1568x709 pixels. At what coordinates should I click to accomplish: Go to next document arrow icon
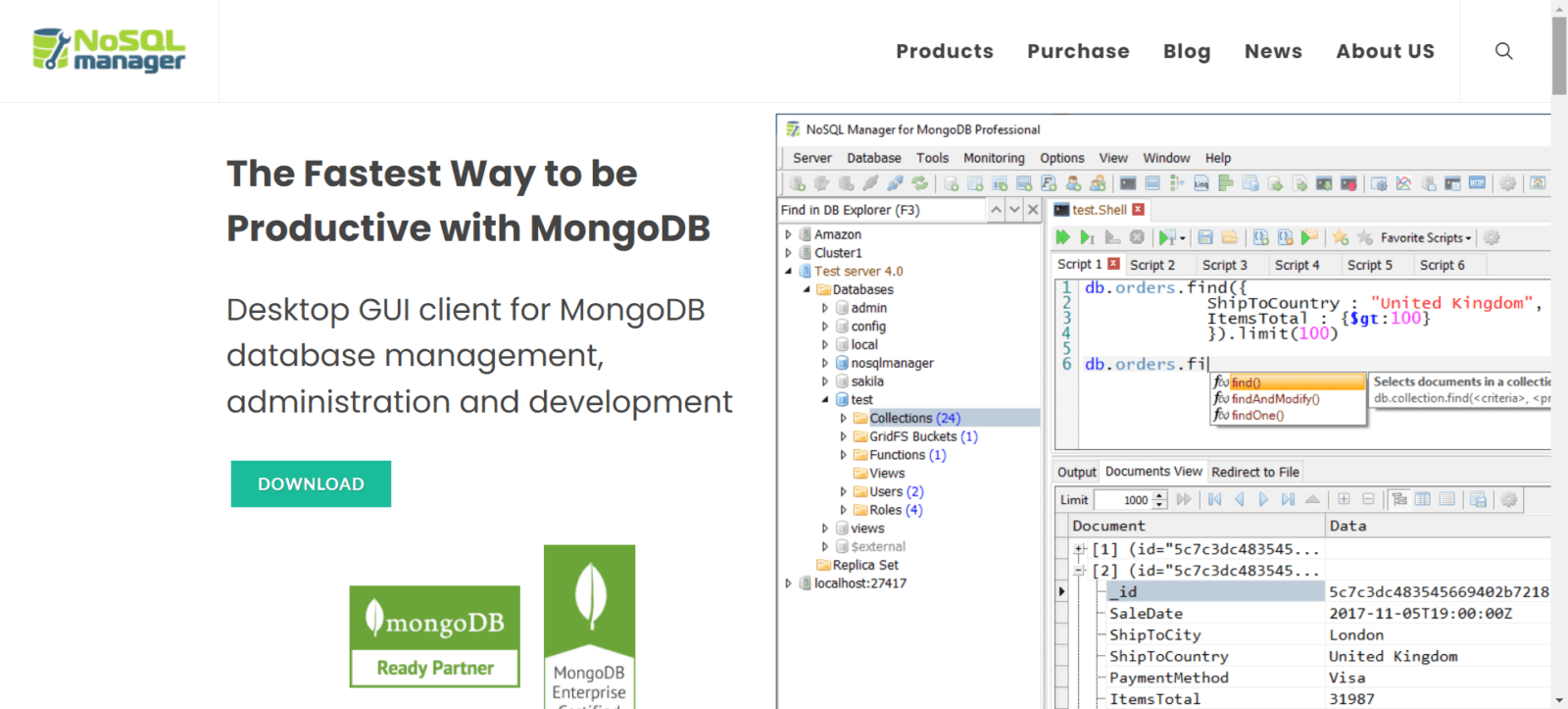1263,499
